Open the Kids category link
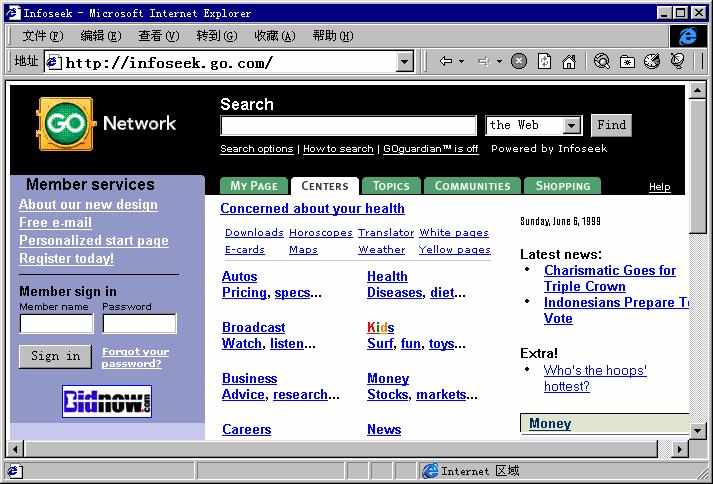 381,328
